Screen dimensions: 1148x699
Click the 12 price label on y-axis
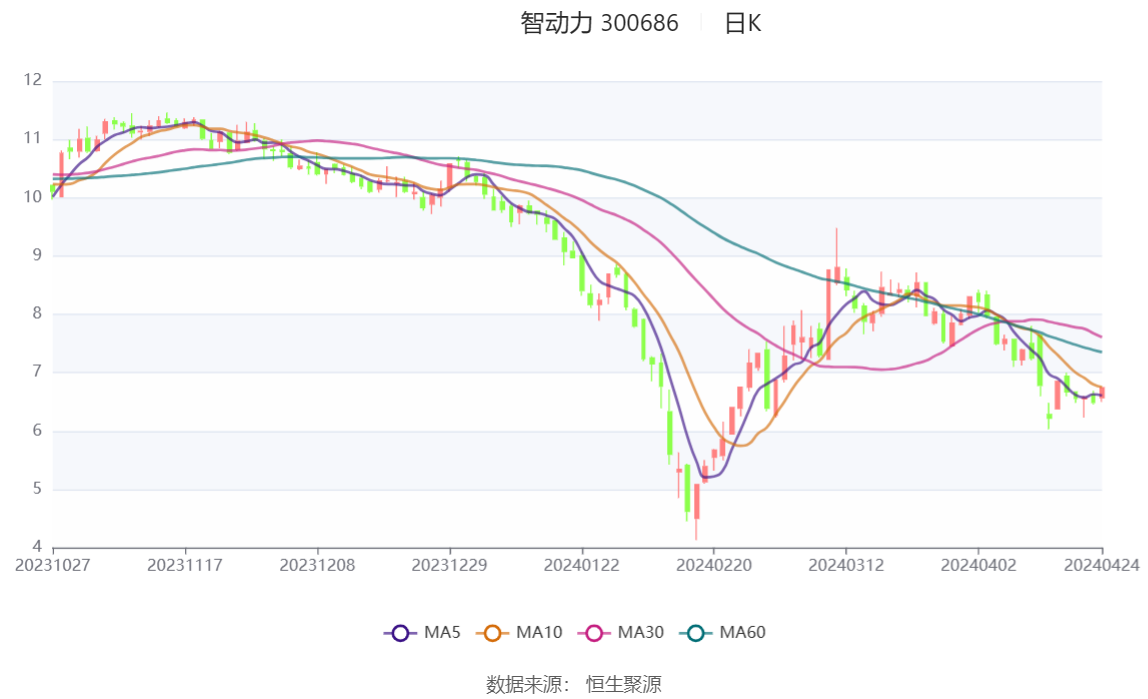tap(34, 80)
